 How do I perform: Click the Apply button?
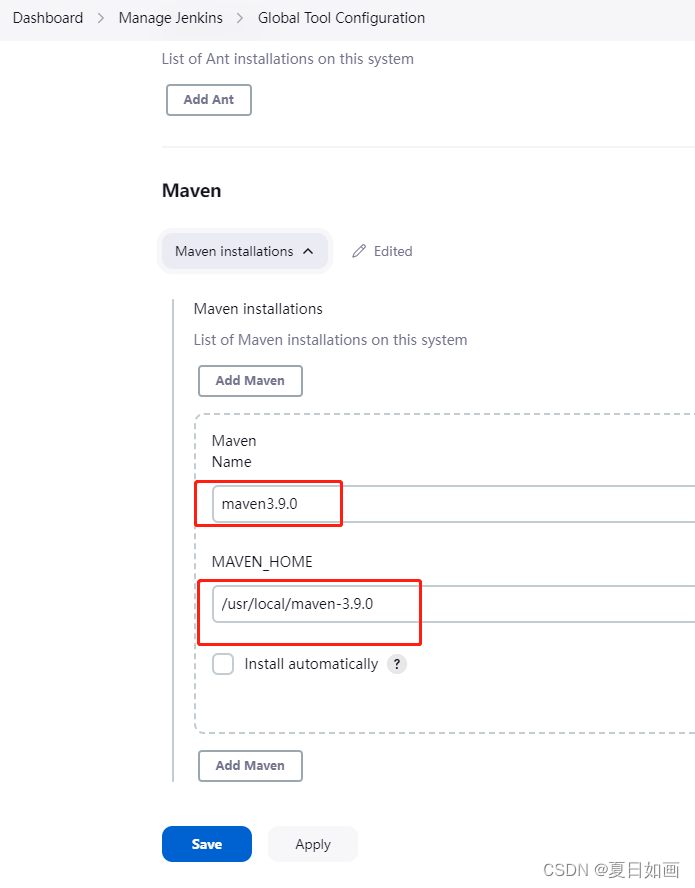coord(312,843)
